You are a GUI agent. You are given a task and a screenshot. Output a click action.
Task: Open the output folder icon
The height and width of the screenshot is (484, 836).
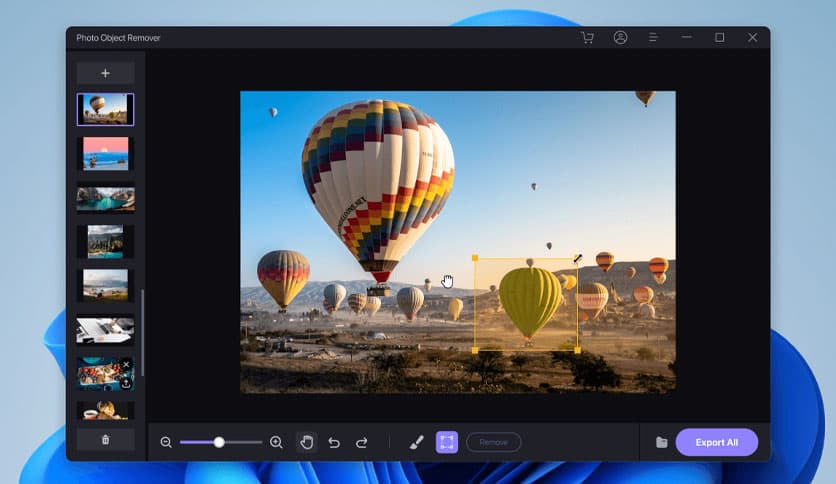(x=662, y=442)
